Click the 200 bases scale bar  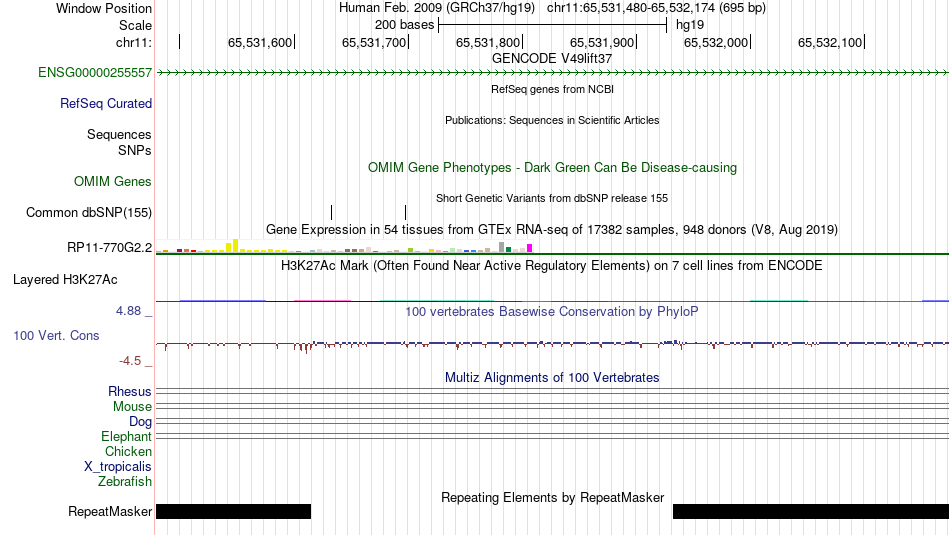pos(553,25)
